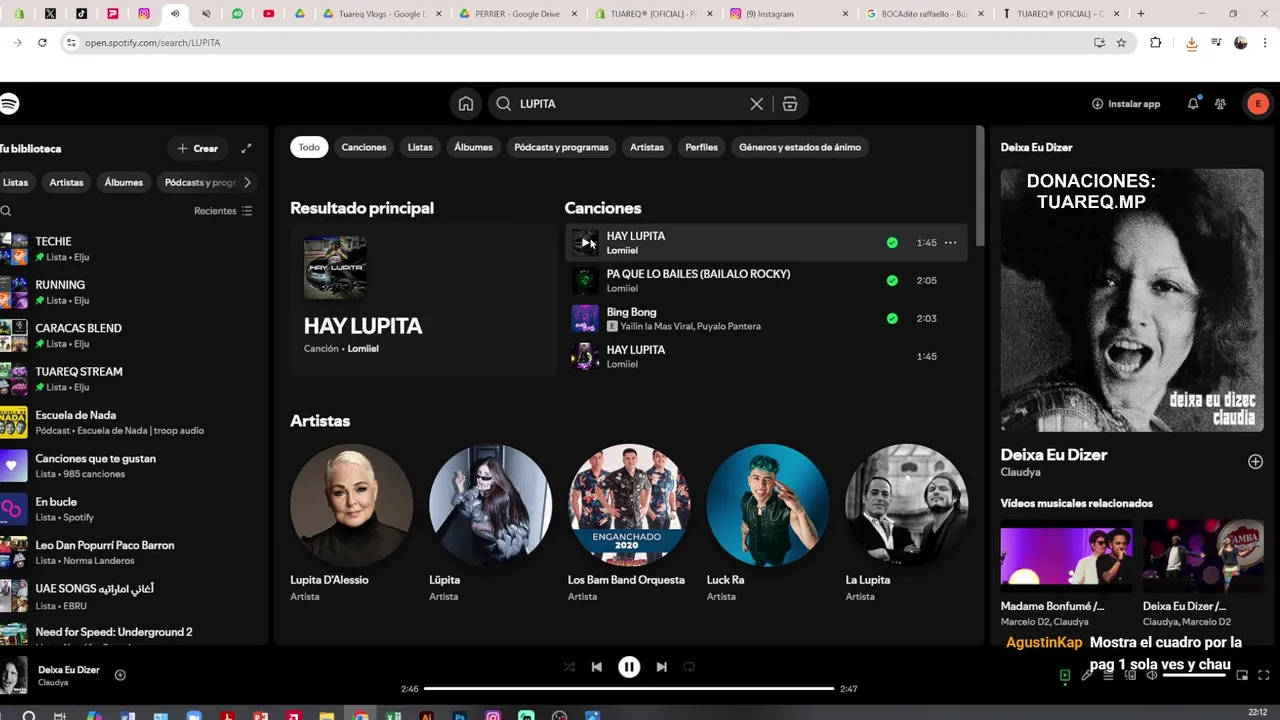Viewport: 1280px width, 720px height.
Task: Select Pódcasts y programas search filter tab
Action: (561, 147)
